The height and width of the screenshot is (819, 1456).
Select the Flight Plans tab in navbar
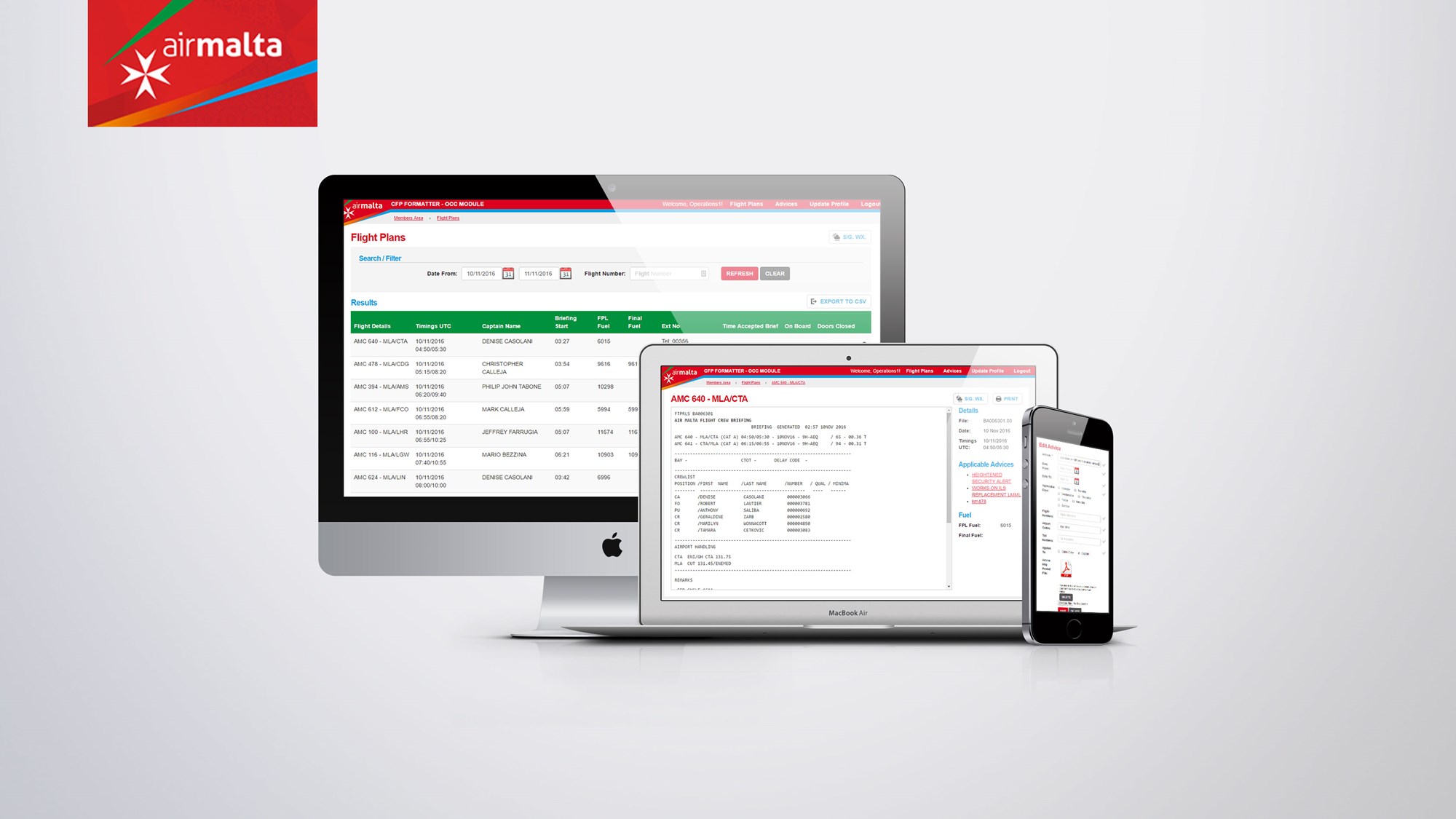(x=919, y=371)
